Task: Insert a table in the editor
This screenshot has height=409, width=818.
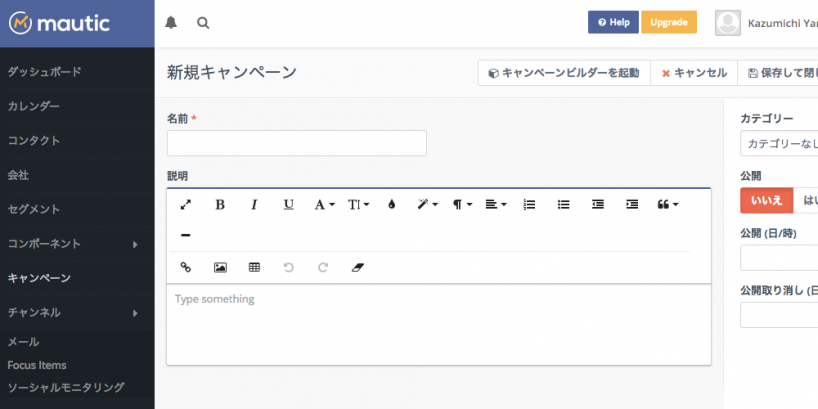Action: tap(254, 267)
